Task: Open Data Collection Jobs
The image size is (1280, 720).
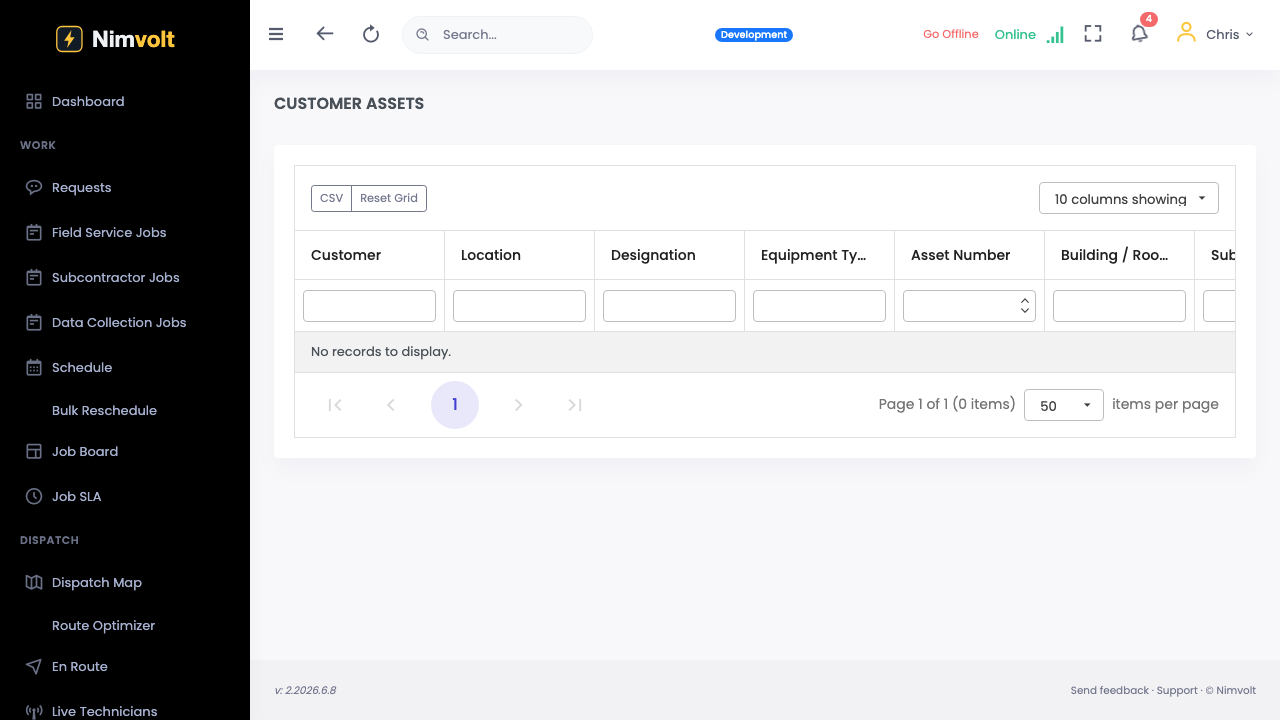Action: 119,322
